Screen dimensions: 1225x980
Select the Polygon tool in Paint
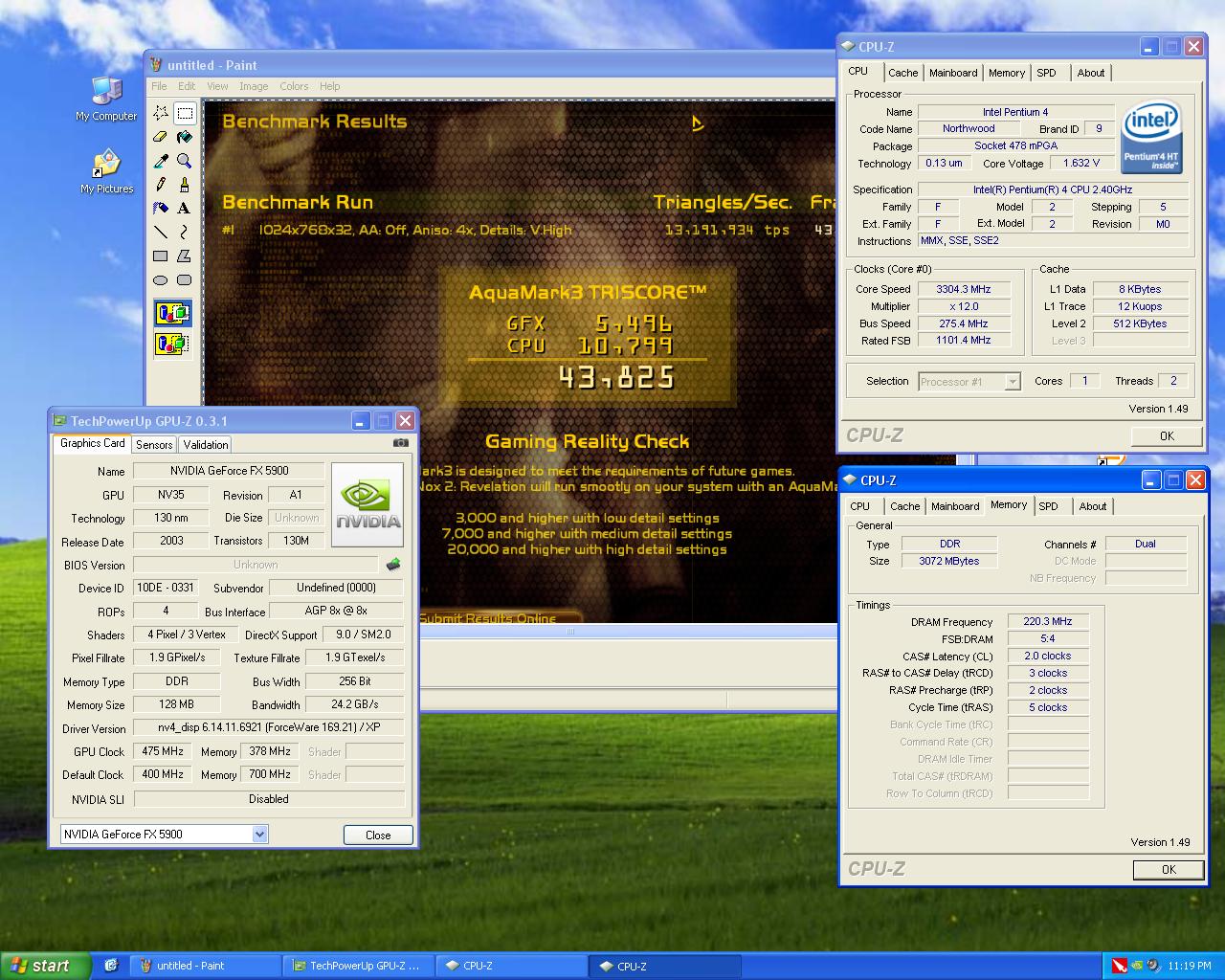185,256
